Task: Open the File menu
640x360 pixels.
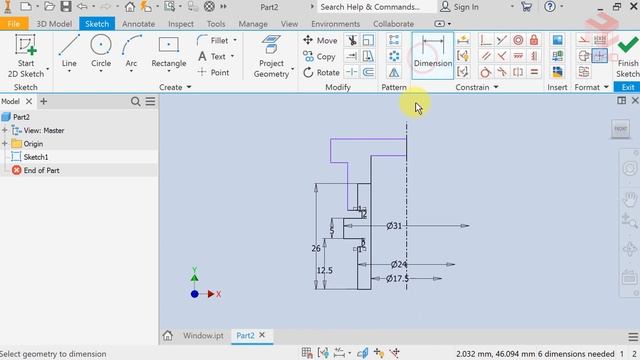Action: pos(14,24)
